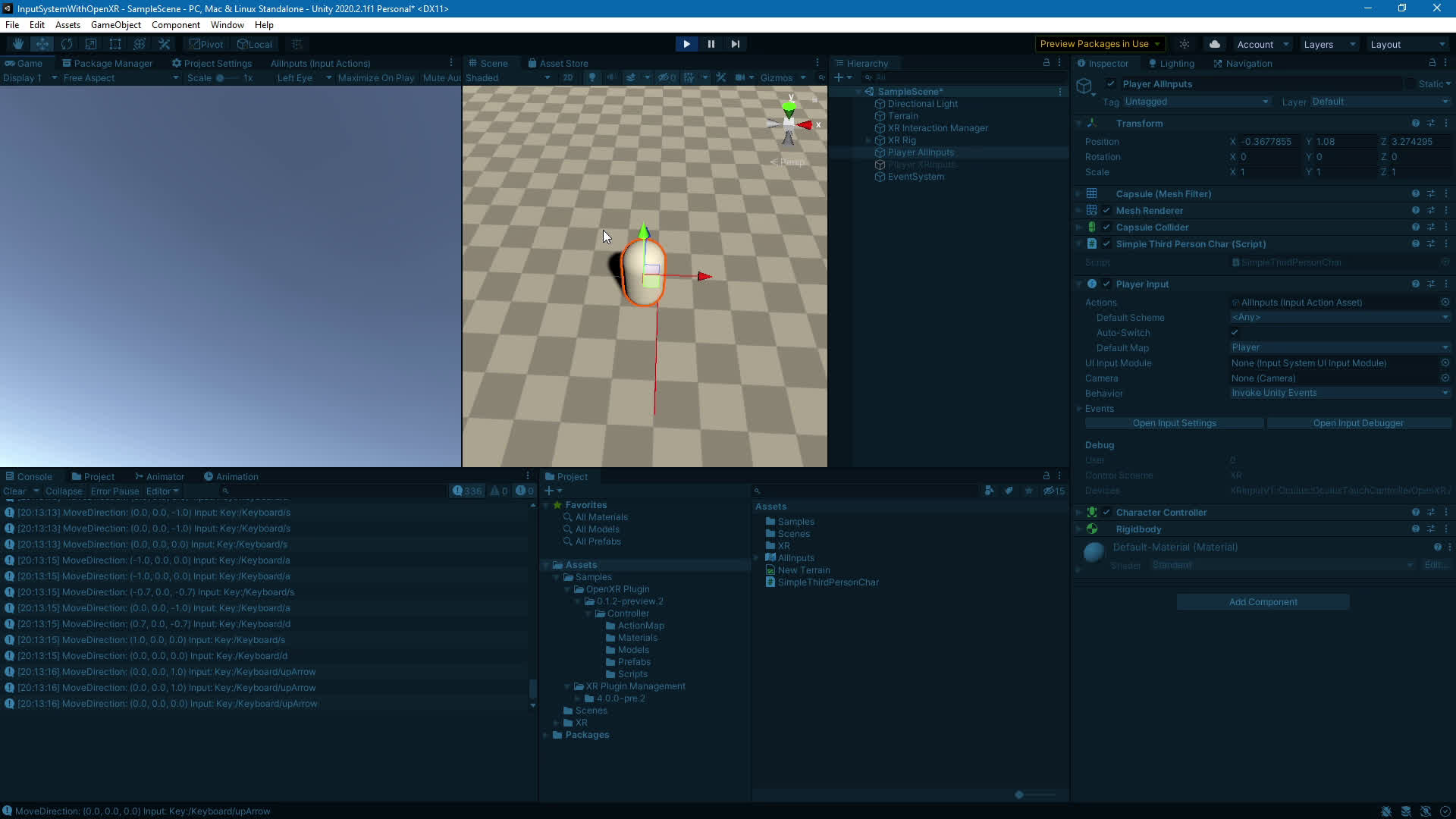Click the Add Component button
Screen dimensions: 1456x819
pyautogui.click(x=1263, y=602)
